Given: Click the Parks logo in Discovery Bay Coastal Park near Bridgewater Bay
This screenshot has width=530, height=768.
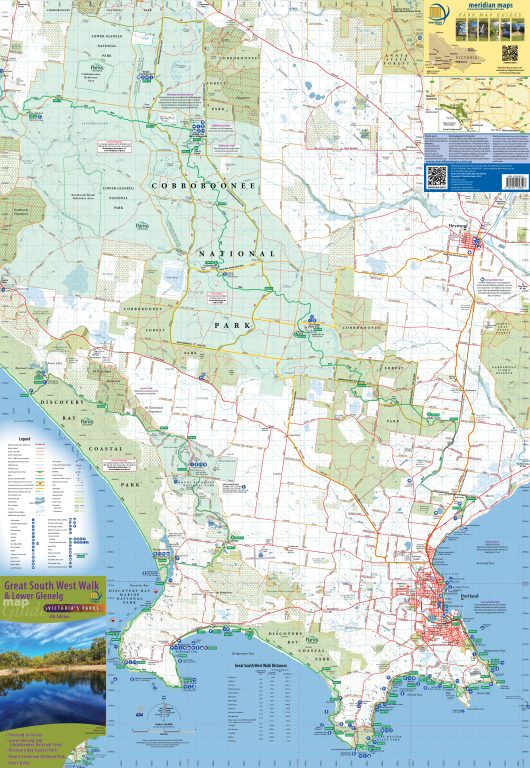Looking at the screenshot, I should click(x=312, y=640).
